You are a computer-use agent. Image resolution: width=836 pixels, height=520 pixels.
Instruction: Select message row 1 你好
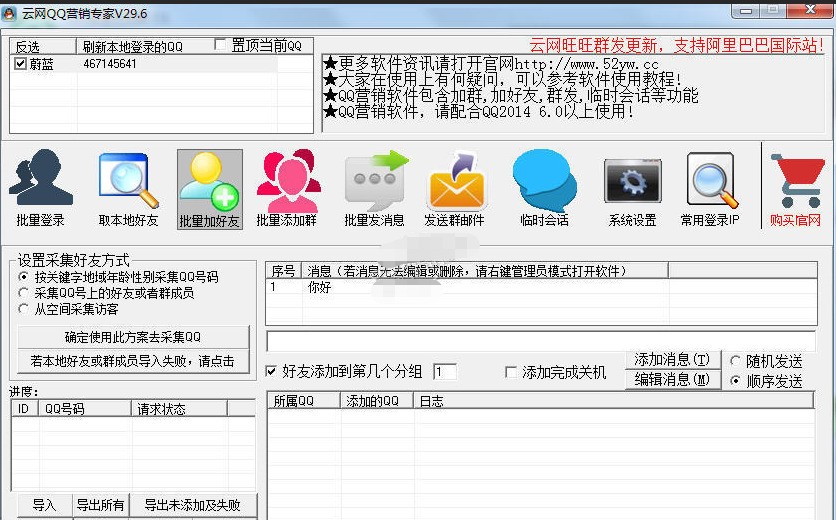(541, 287)
